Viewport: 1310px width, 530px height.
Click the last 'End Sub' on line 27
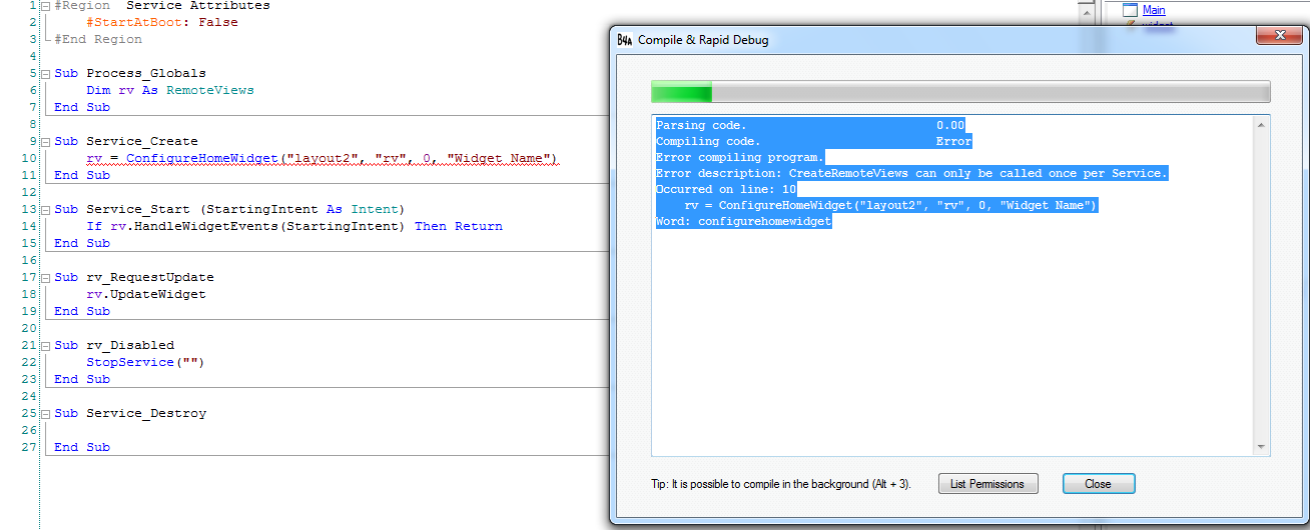pyautogui.click(x=82, y=447)
